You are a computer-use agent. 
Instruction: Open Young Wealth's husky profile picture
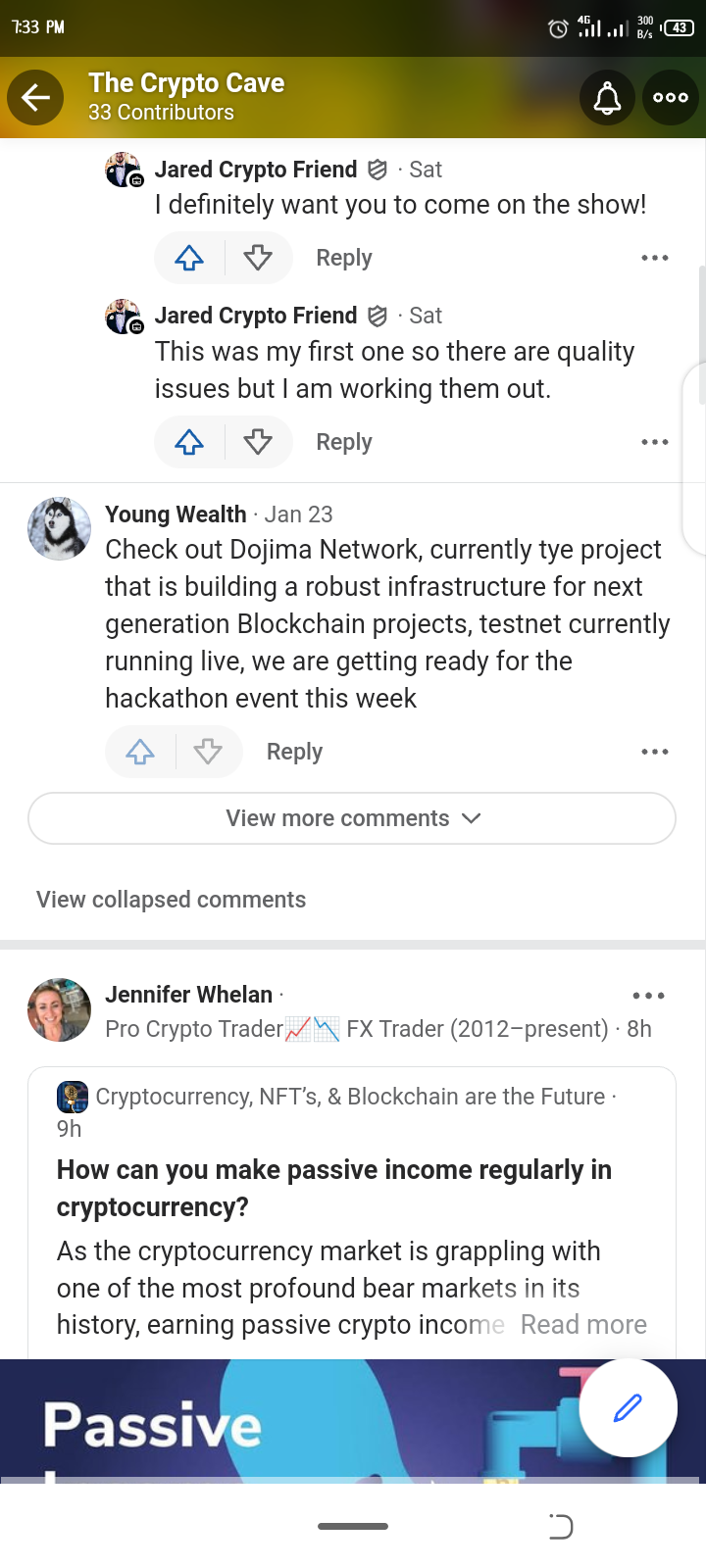[59, 528]
